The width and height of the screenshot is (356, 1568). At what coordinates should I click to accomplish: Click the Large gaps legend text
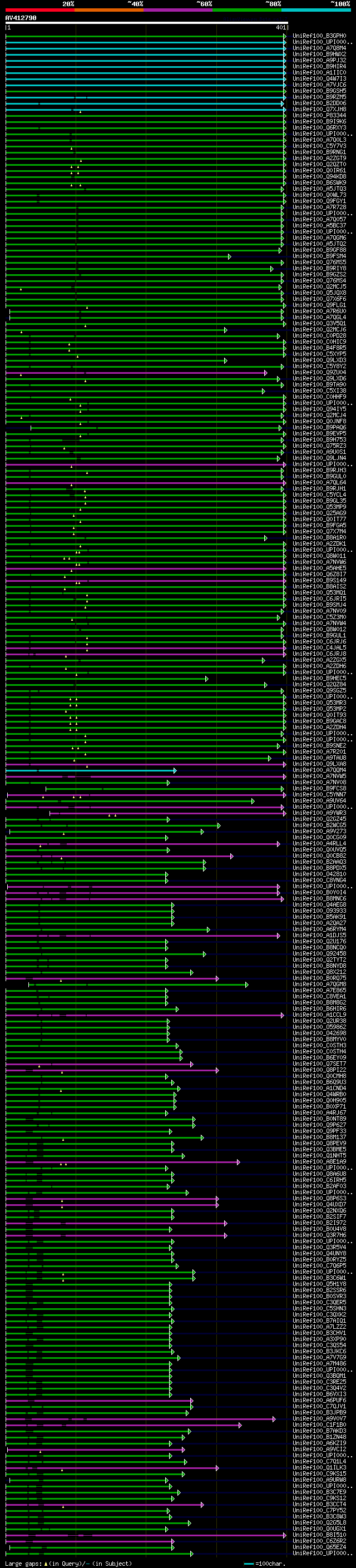click(x=69, y=1563)
